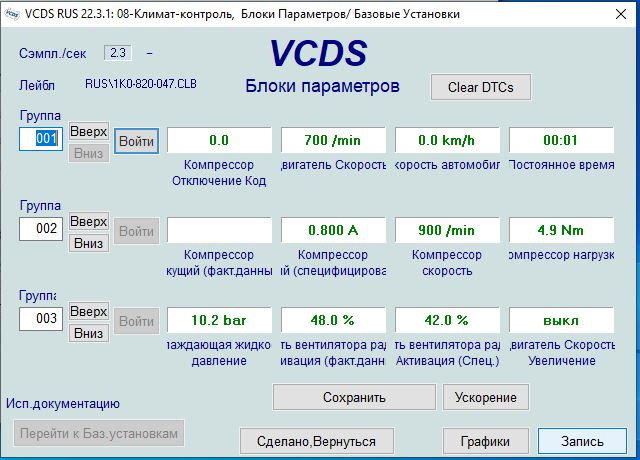The image size is (640, 460).
Task: Focus the Group 001 number field
Action: [41, 139]
